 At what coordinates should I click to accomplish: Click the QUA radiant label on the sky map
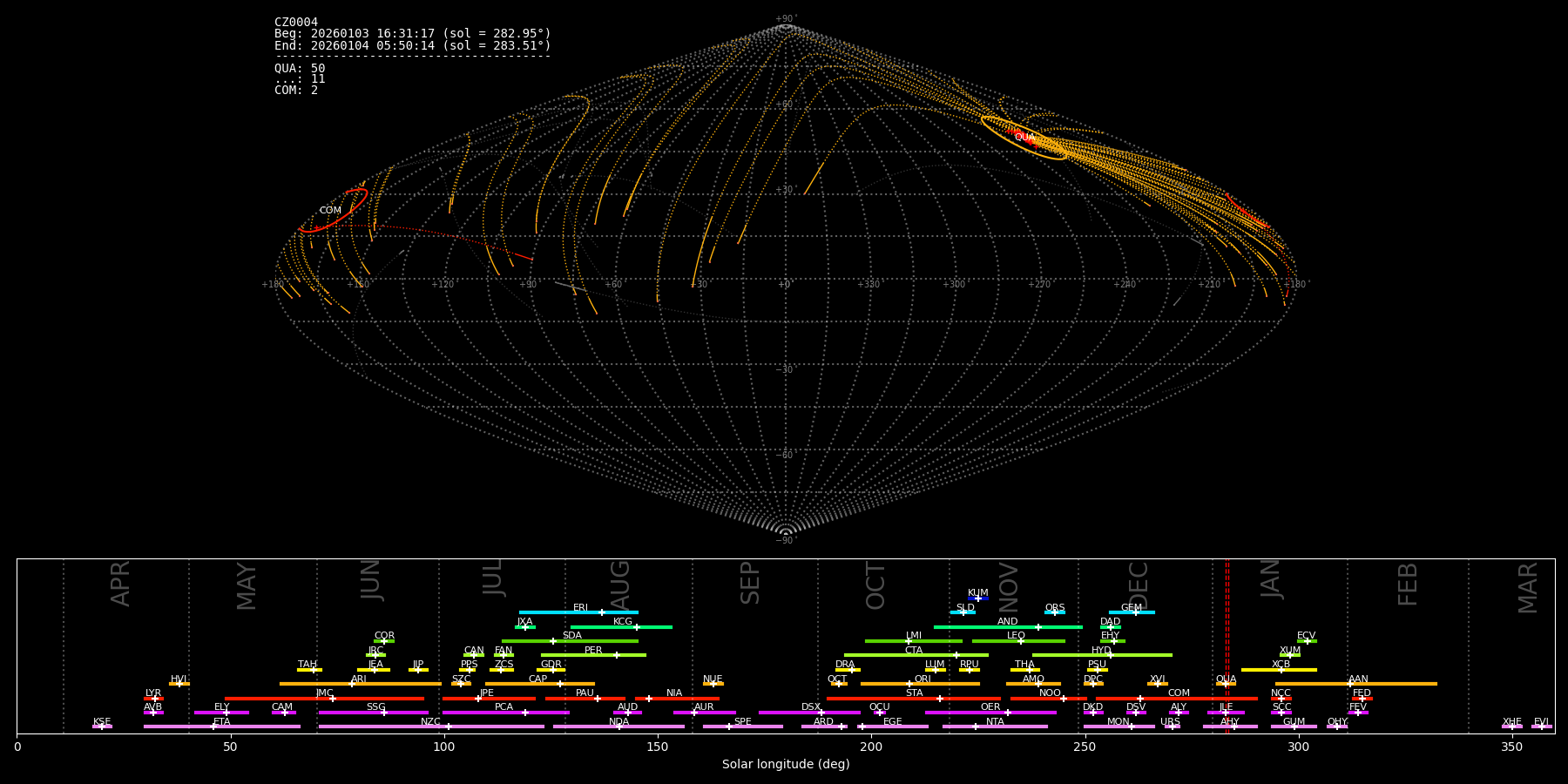1024,138
